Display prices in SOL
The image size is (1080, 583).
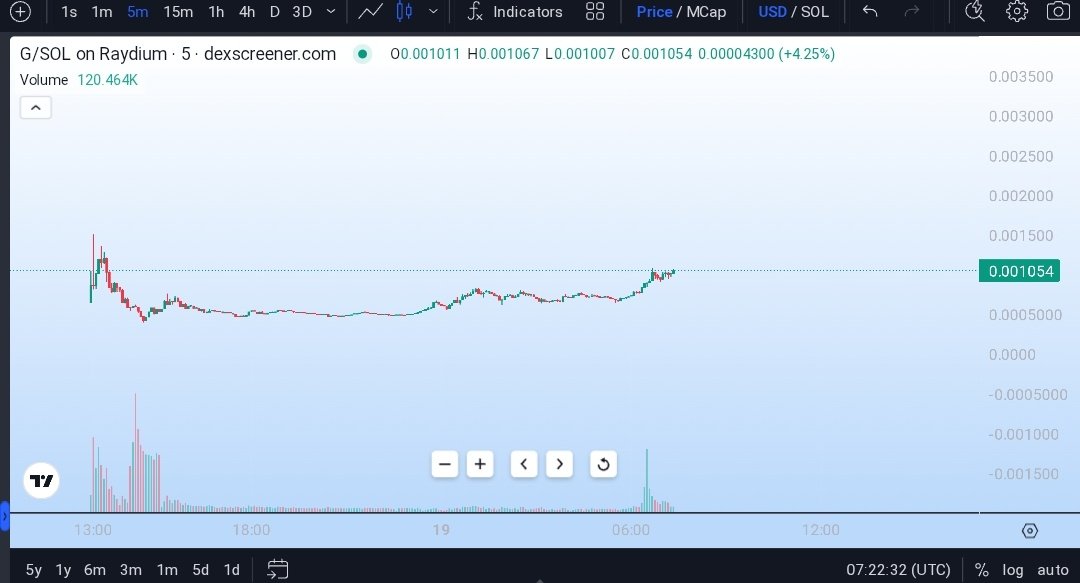[815, 12]
